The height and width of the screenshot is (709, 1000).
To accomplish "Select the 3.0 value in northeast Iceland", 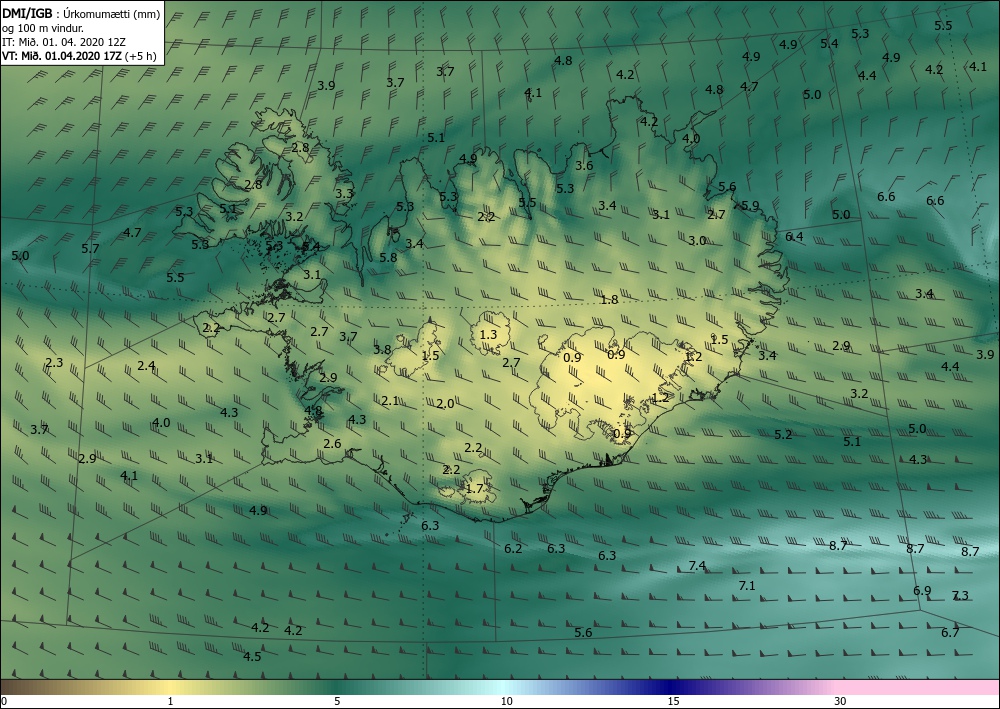I will click(697, 241).
